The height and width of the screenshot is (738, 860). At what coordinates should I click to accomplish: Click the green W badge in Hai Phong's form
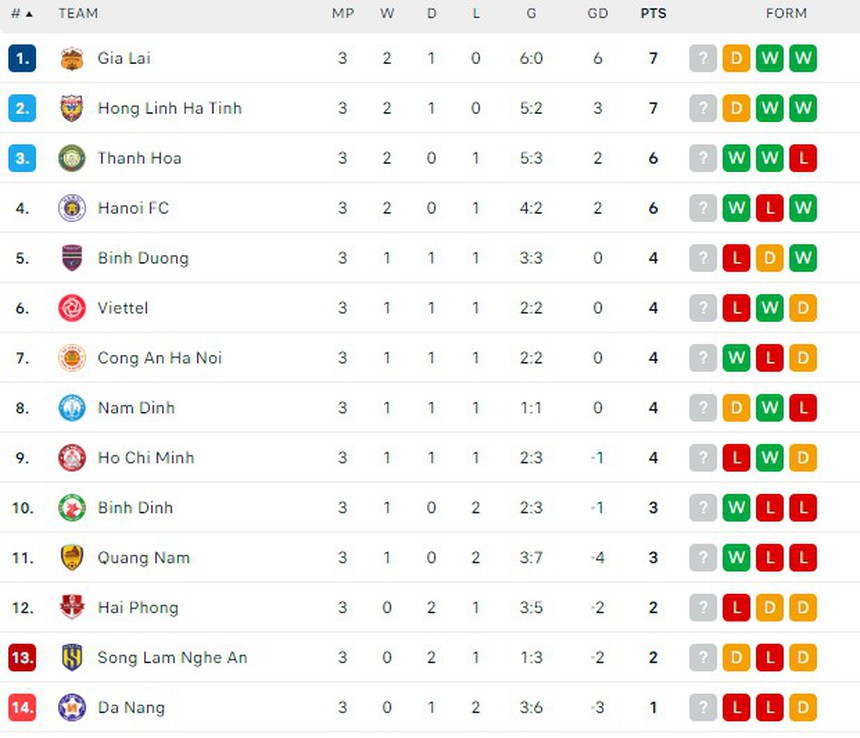(737, 607)
